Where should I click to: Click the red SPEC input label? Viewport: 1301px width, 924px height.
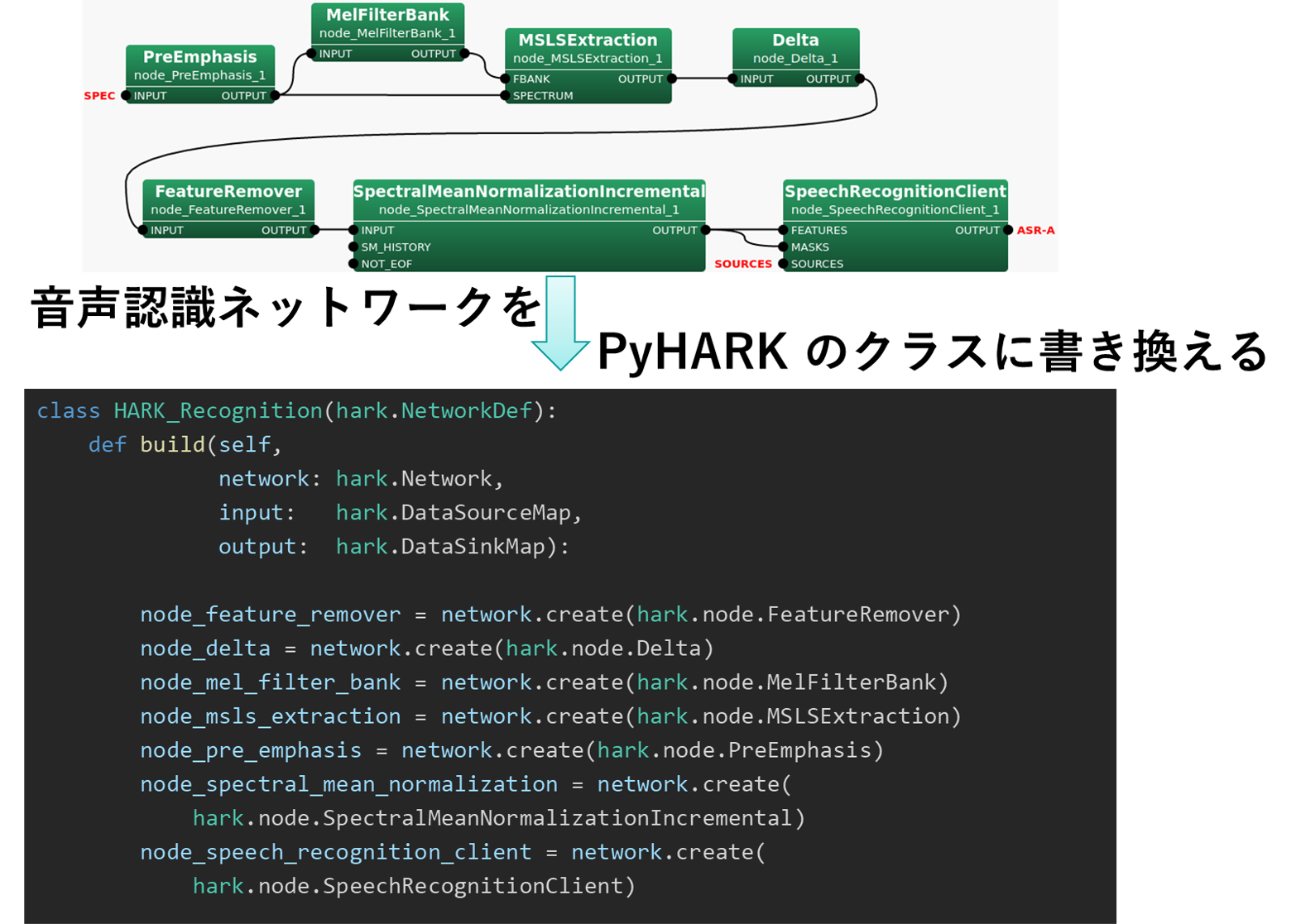pyautogui.click(x=99, y=96)
